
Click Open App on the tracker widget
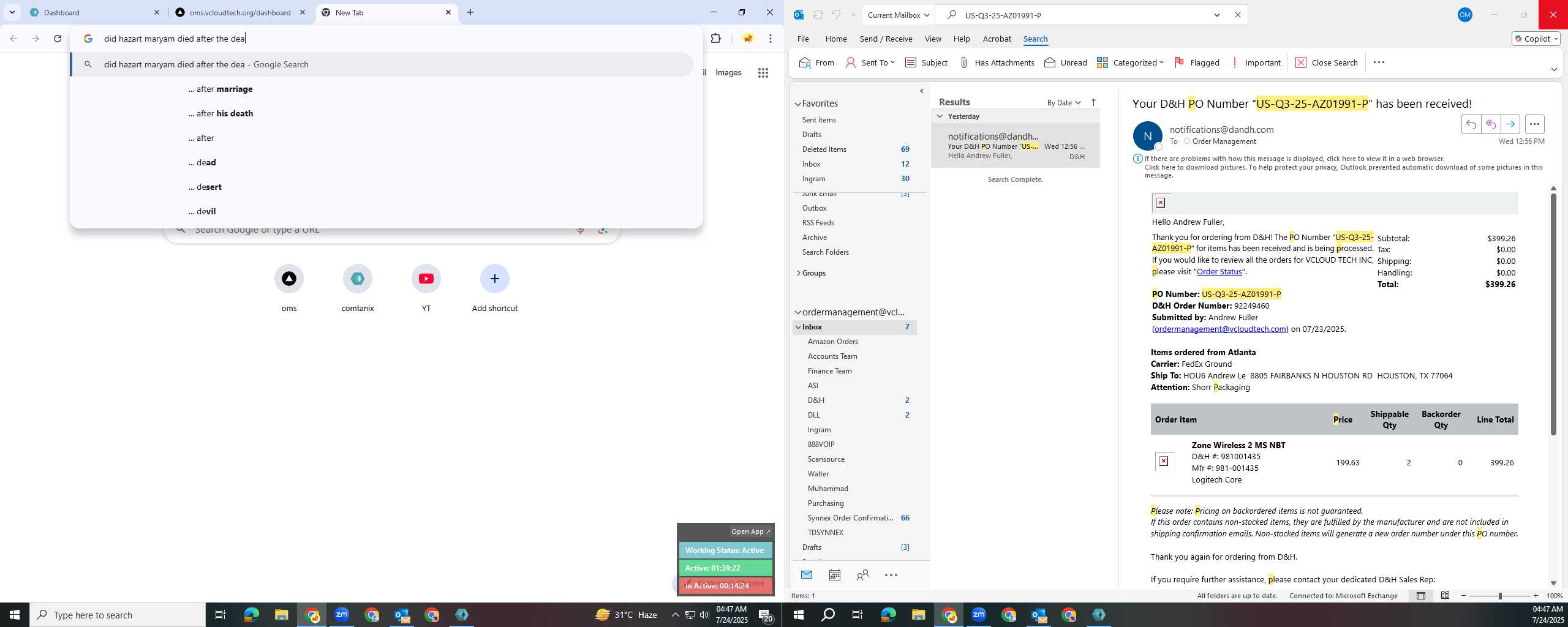(x=750, y=531)
